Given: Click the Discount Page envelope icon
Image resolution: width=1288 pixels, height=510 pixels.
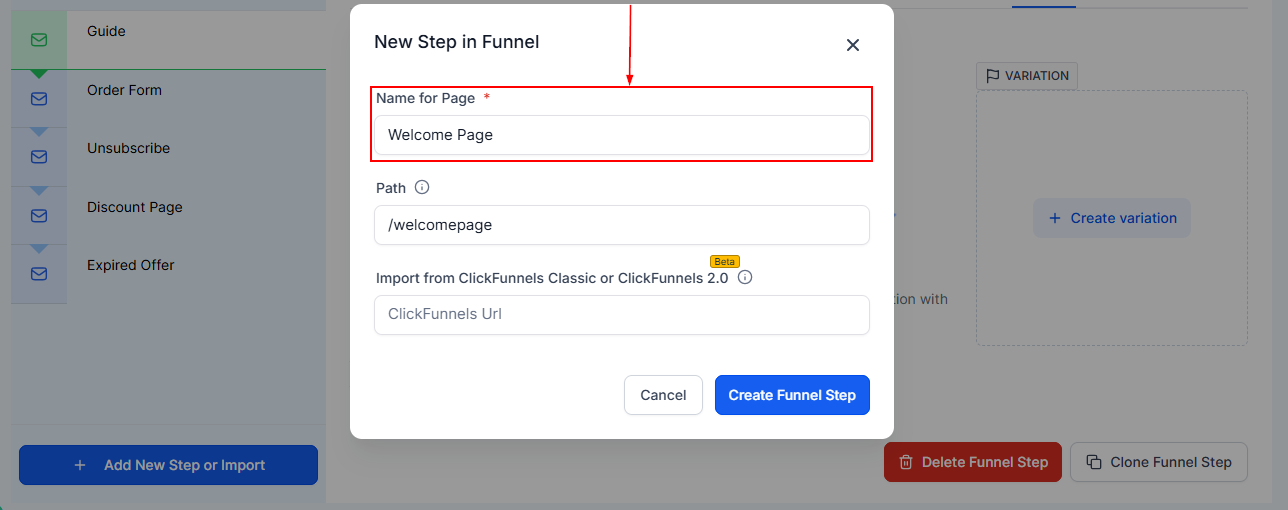Looking at the screenshot, I should (x=39, y=215).
